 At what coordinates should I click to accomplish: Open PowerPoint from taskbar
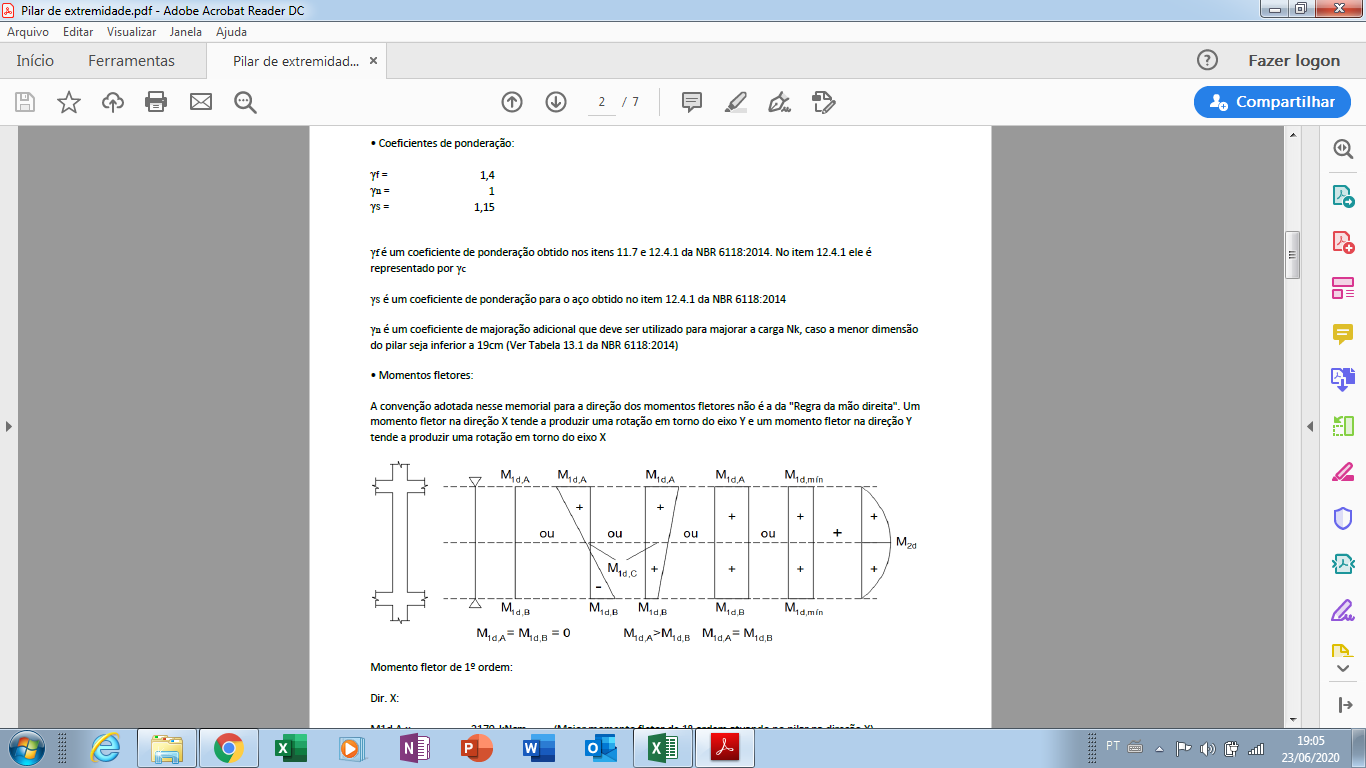pos(476,748)
